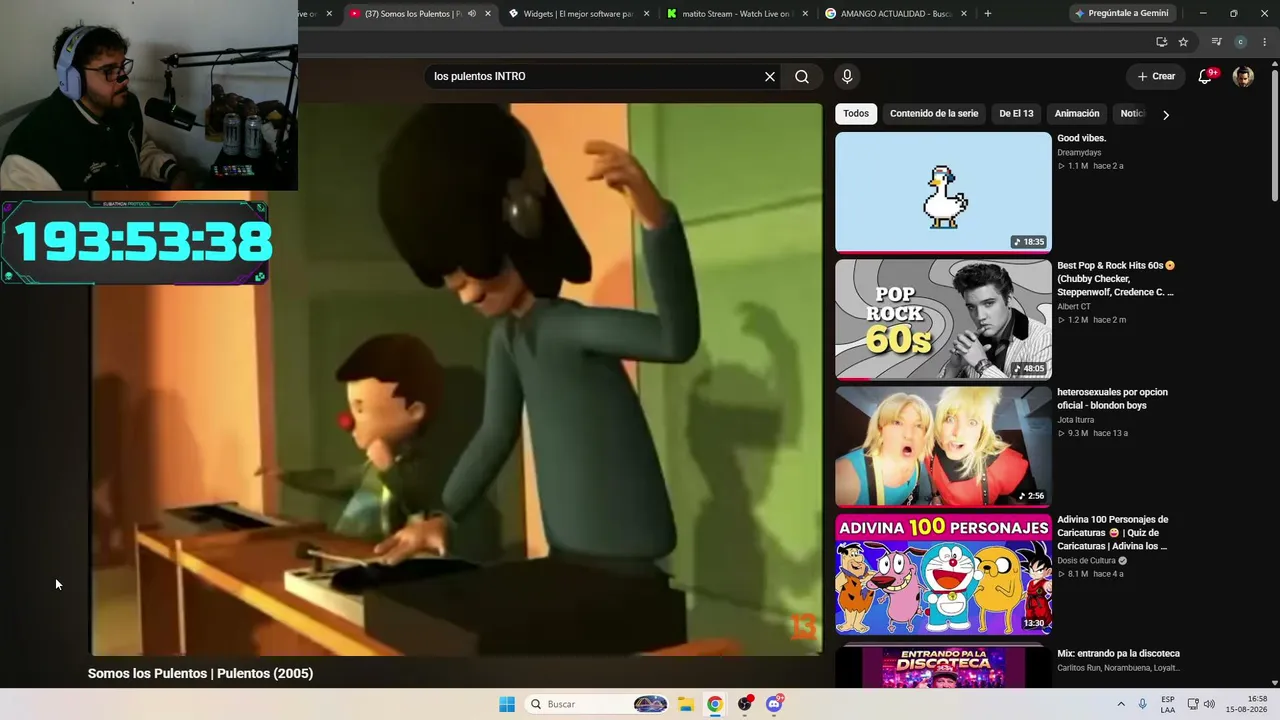This screenshot has height=720, width=1280.
Task: Click the 'Good vibes.' video title
Action: (1082, 138)
